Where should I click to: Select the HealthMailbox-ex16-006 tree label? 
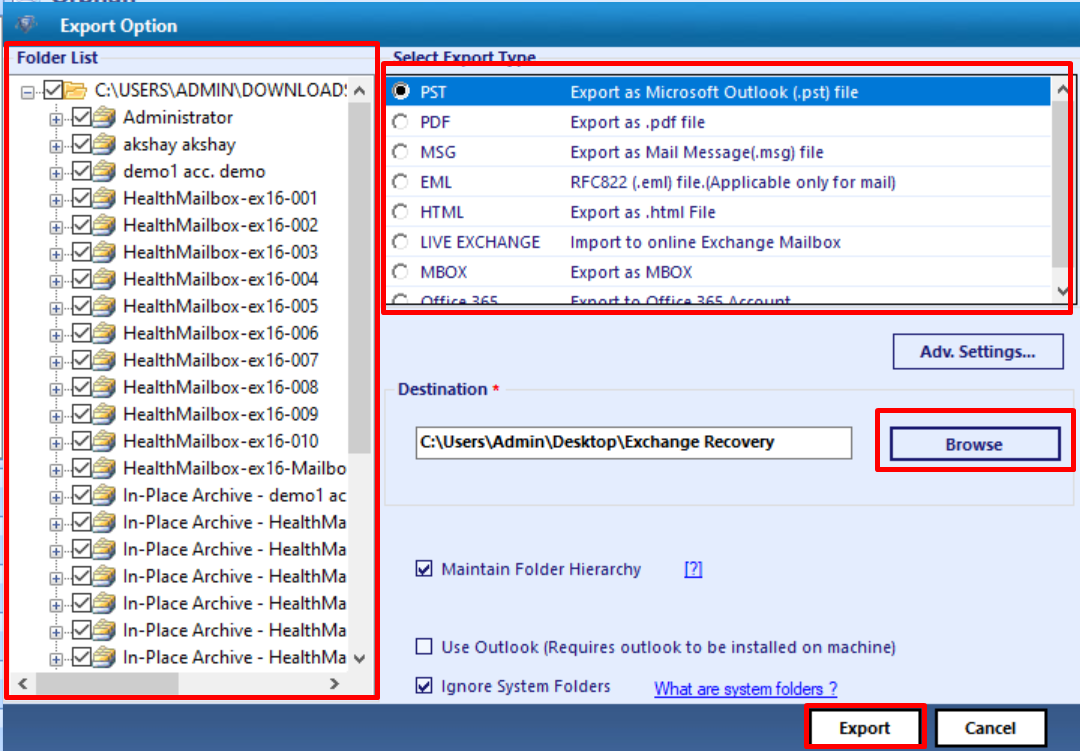[x=220, y=333]
